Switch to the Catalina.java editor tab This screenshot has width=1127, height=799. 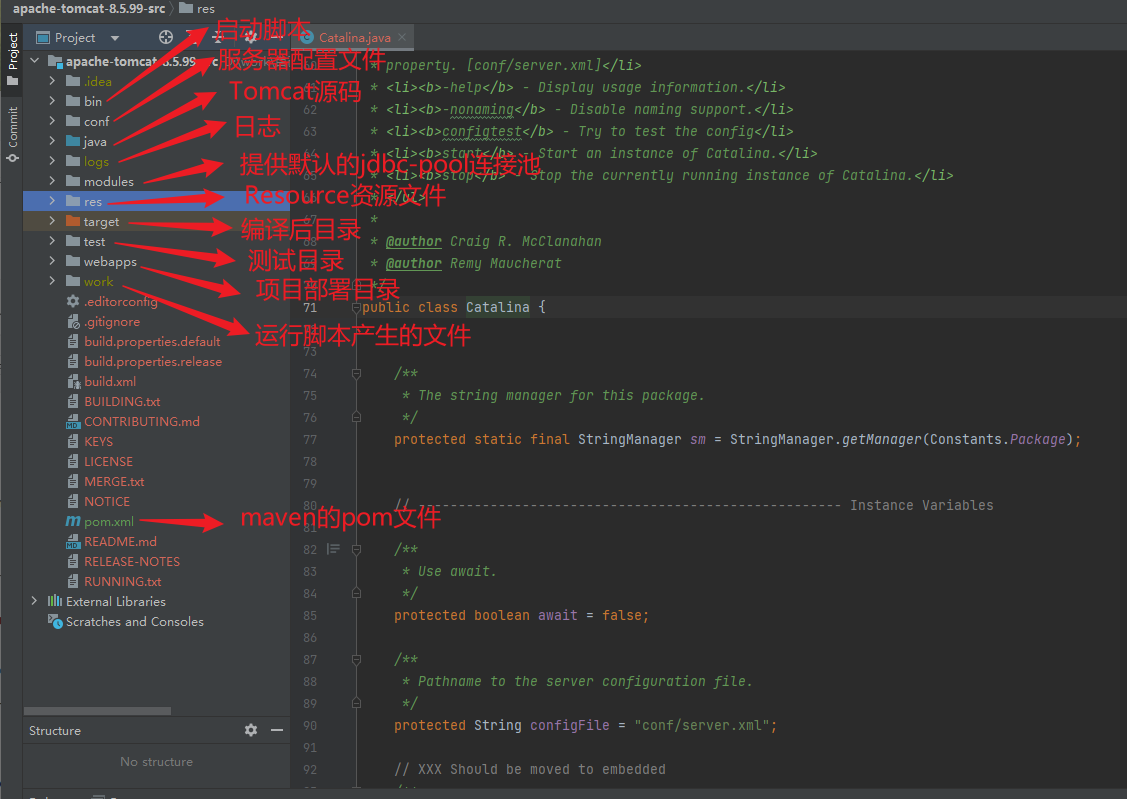coord(354,37)
